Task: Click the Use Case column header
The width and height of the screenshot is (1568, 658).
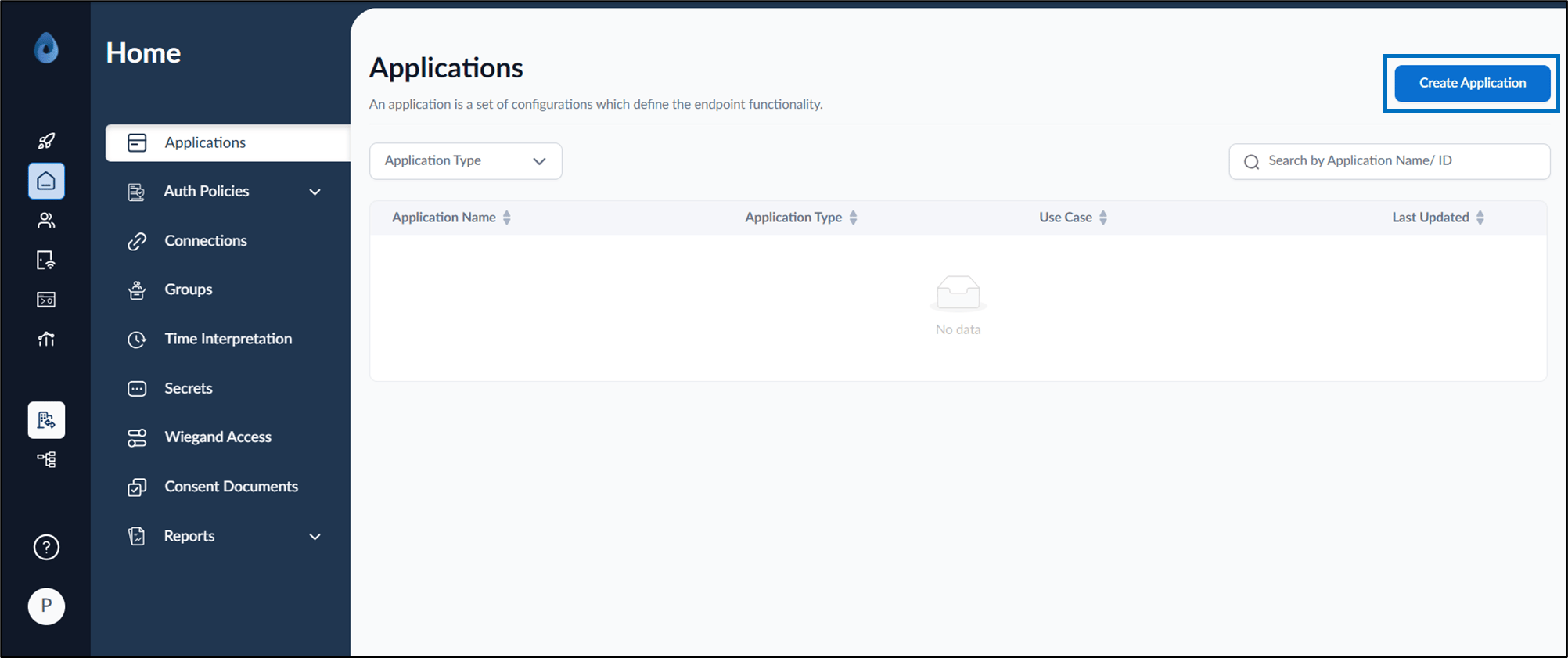Action: pos(1065,218)
